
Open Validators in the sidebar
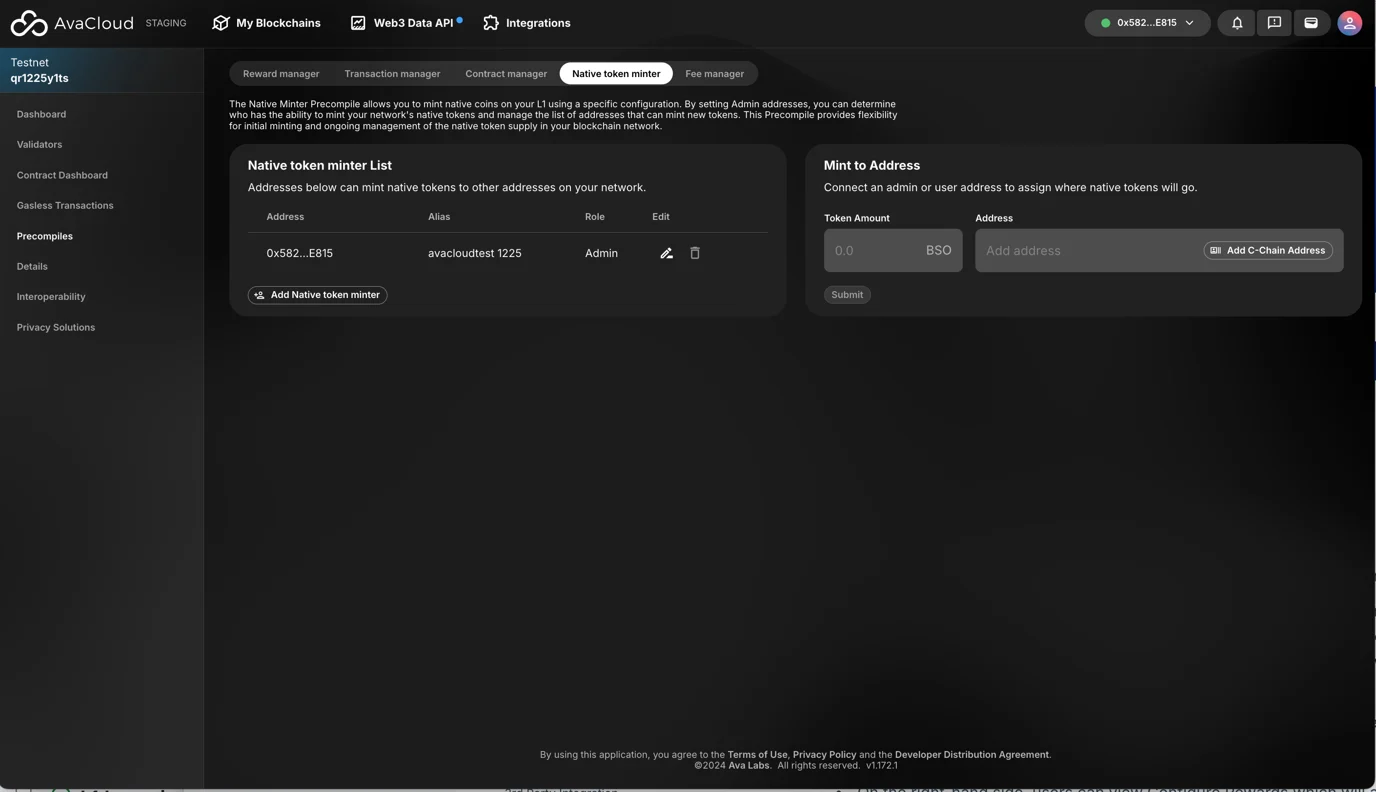click(x=39, y=145)
